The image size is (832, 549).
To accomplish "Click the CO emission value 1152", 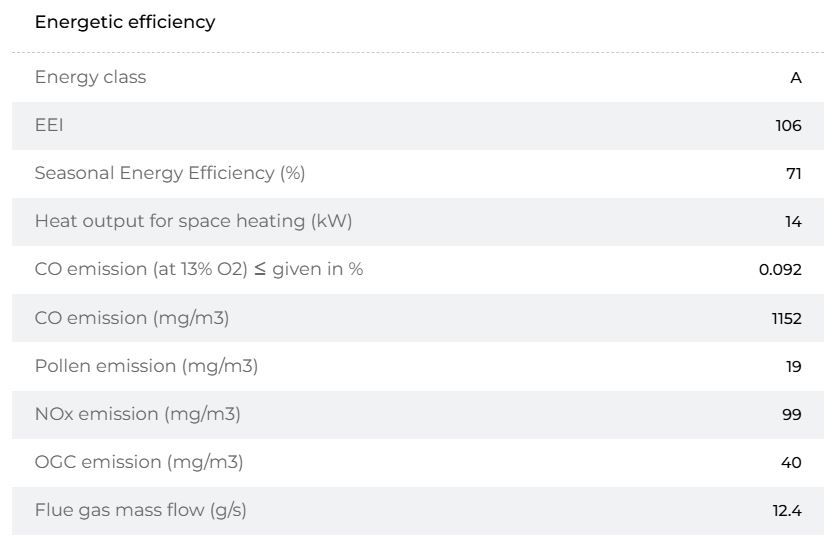I will tap(786, 319).
